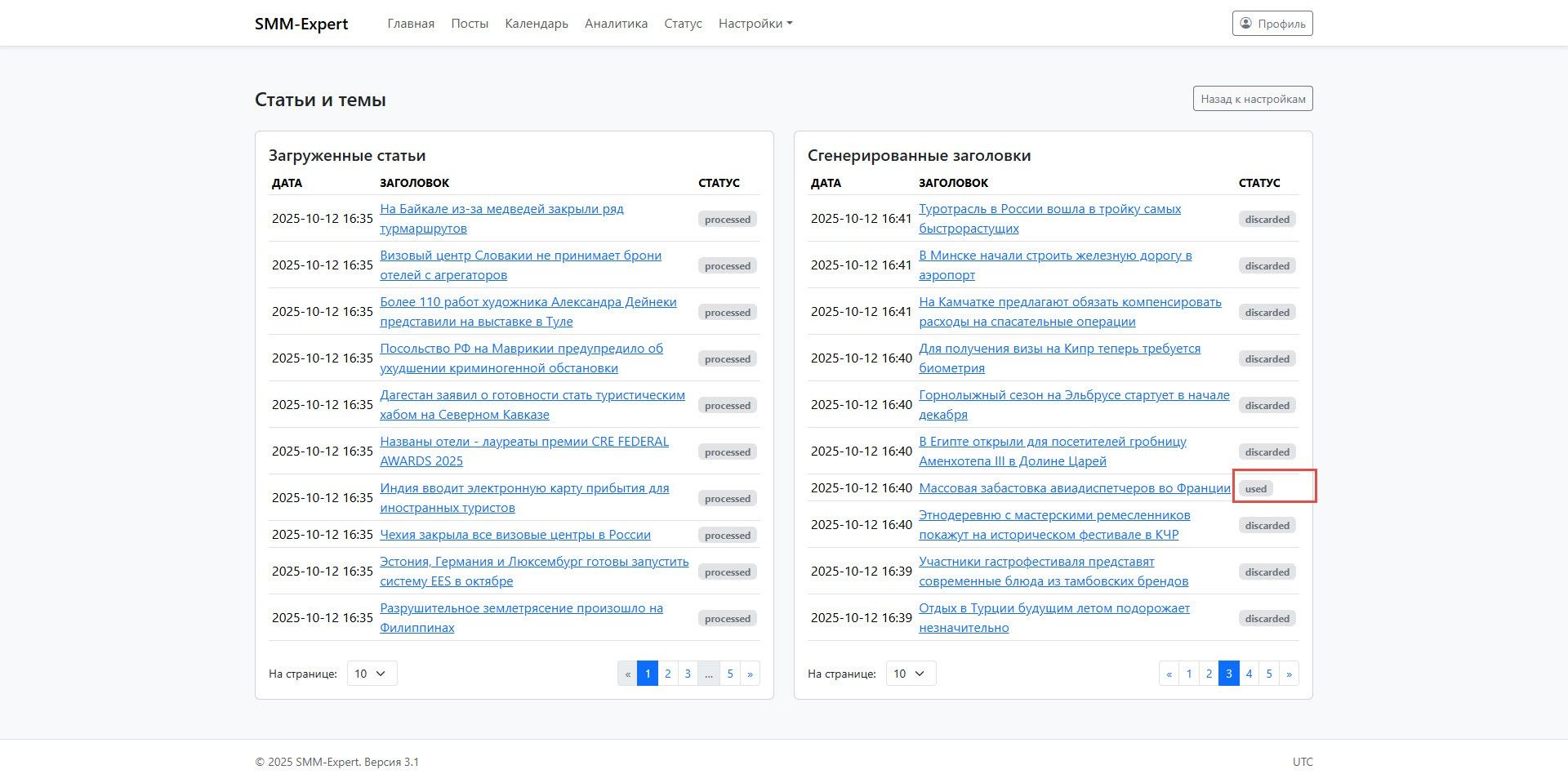Click the used status badge
Screen dimensions: 1568x783
coord(1256,489)
